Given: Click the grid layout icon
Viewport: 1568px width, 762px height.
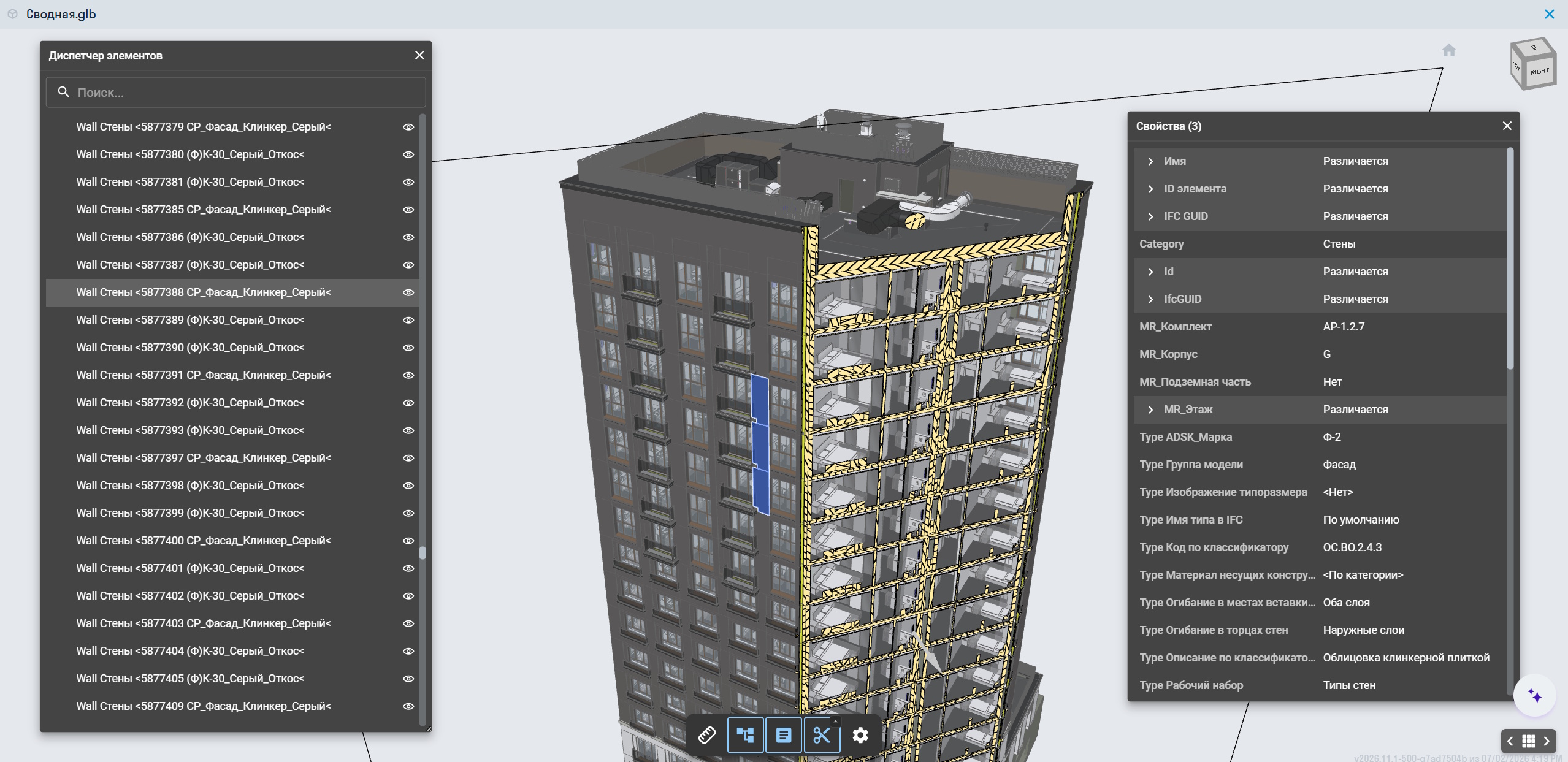Looking at the screenshot, I should point(1529,741).
